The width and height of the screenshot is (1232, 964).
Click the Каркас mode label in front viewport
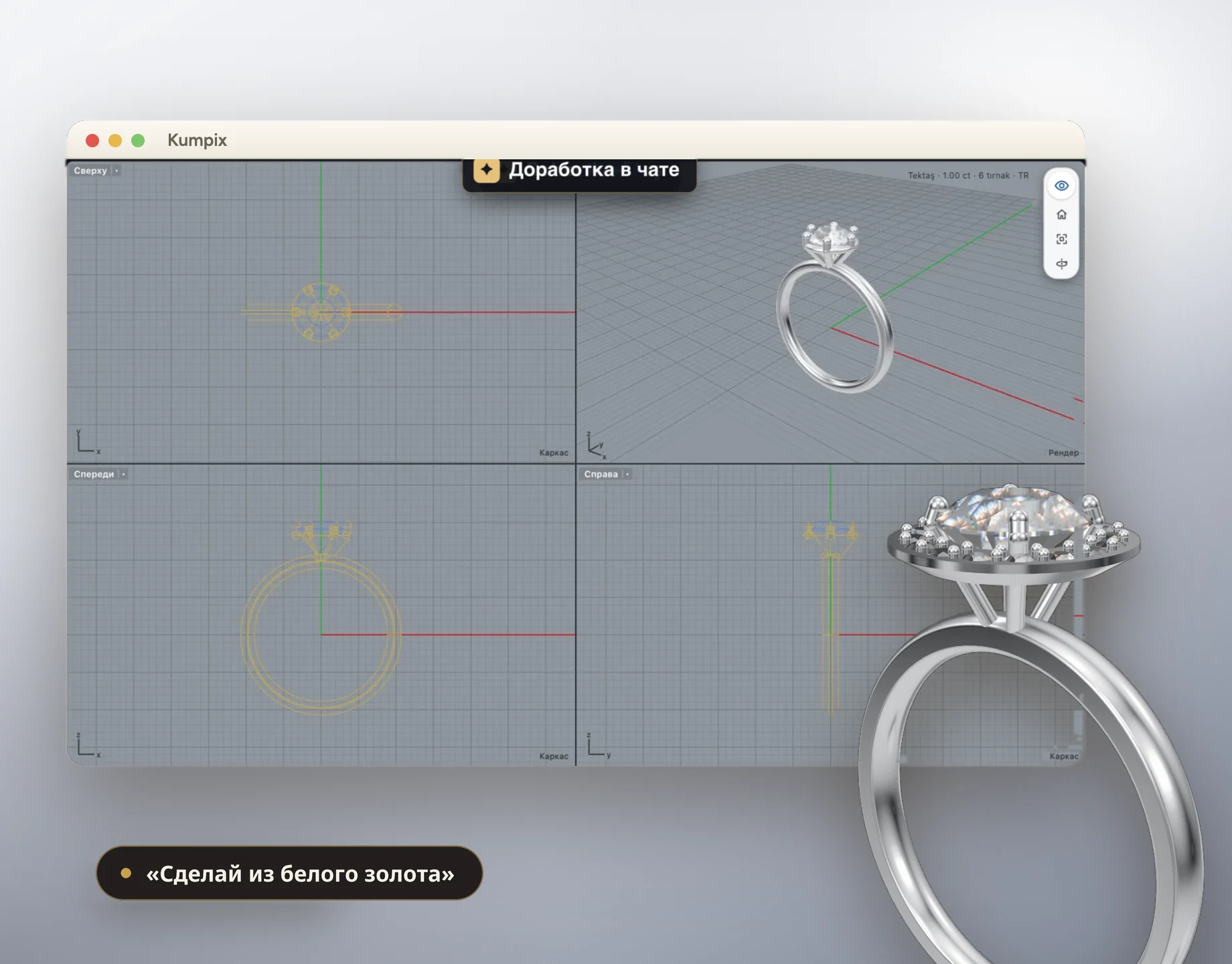(554, 756)
